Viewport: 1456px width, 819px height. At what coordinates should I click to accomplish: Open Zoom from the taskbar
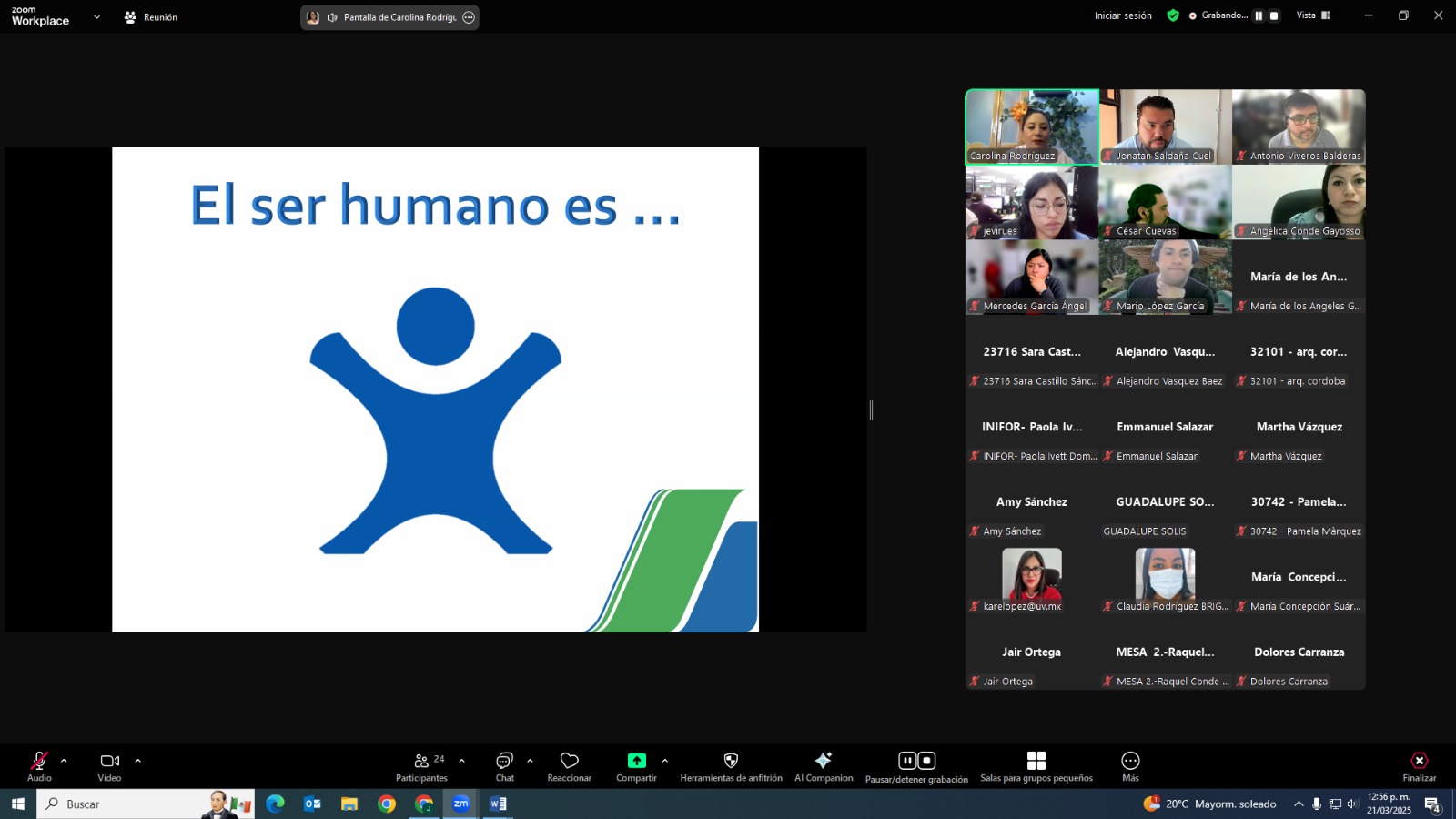[x=460, y=804]
